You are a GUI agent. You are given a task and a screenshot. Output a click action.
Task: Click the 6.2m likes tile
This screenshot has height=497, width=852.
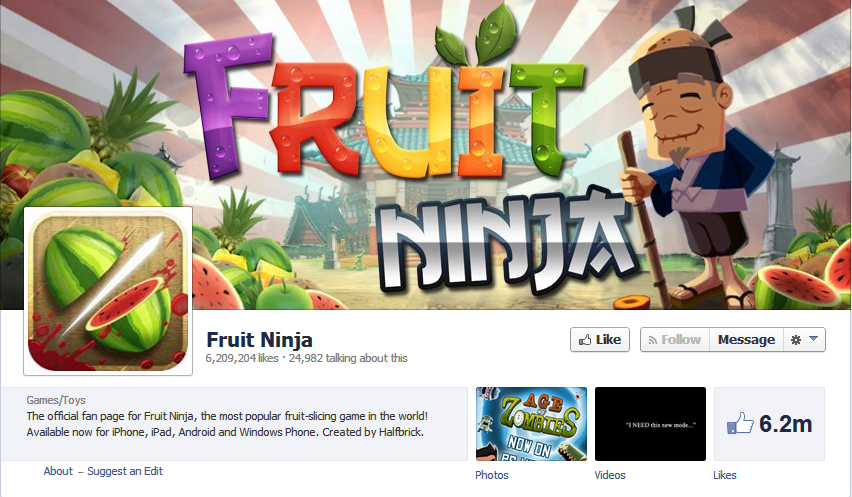[x=769, y=424]
